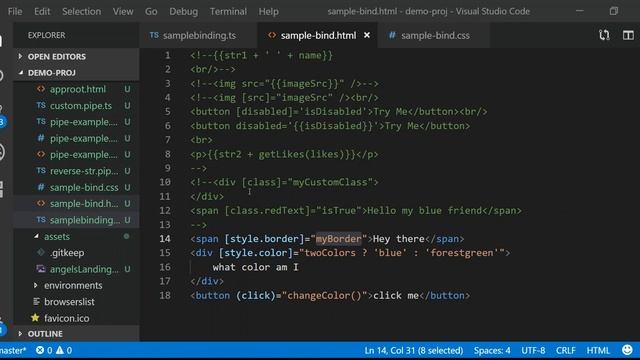This screenshot has height=360, width=640.
Task: Click the highlighted myBorder text
Action: click(x=338, y=238)
